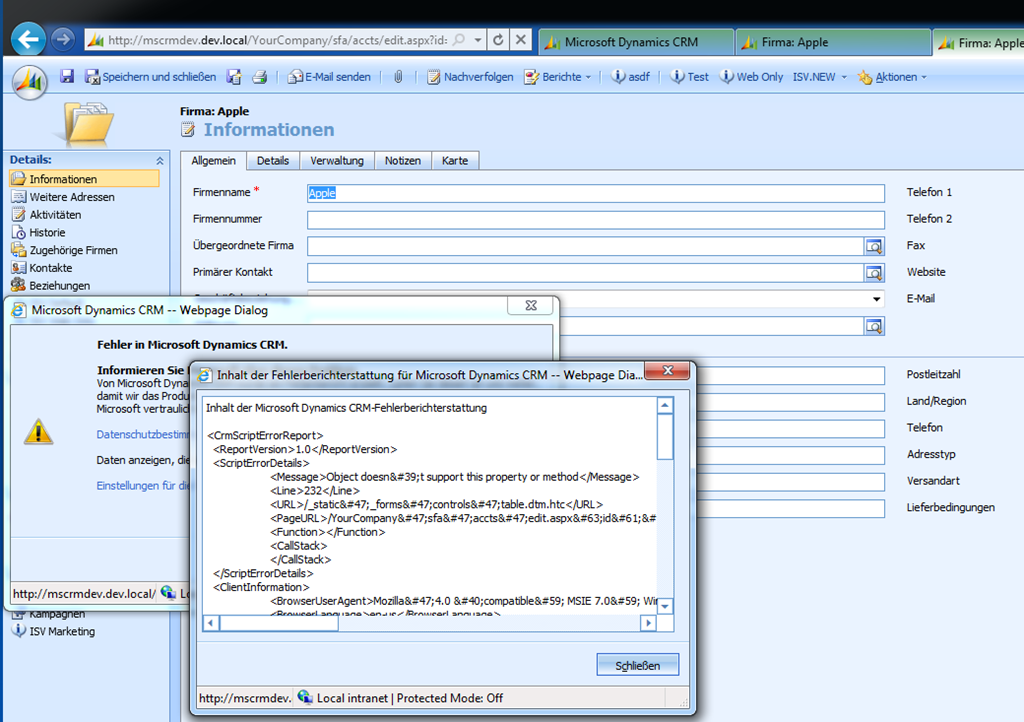
Task: Click the horizontal scrollbar thumb in report
Action: click(x=279, y=623)
